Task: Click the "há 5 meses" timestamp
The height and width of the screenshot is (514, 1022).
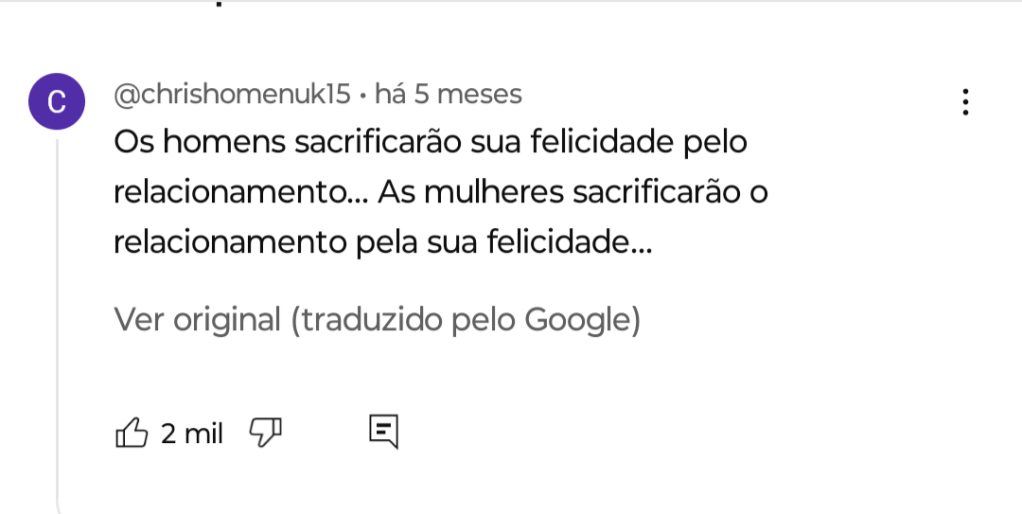Action: coord(448,95)
